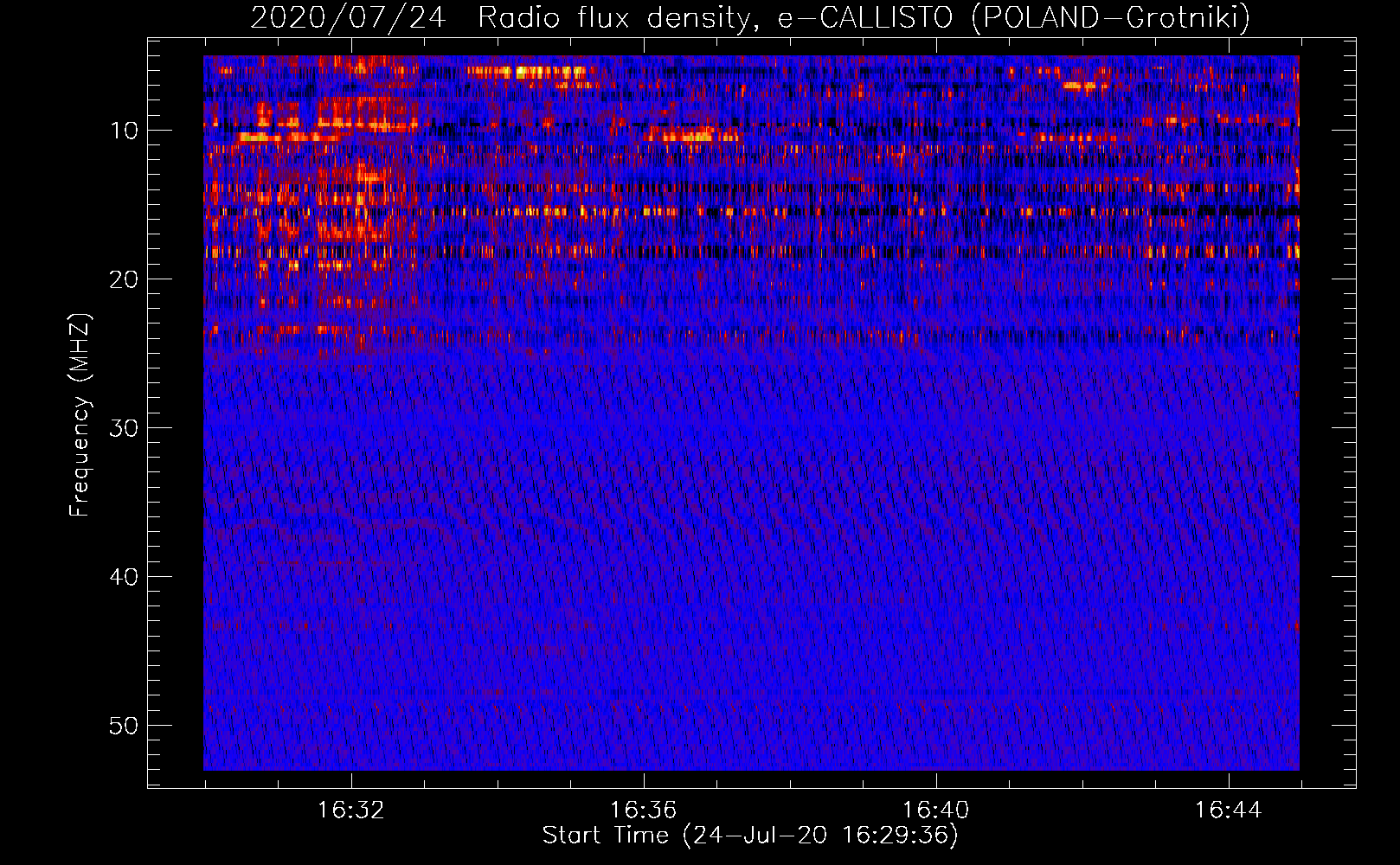Click the '16:32' time tick label

click(350, 811)
